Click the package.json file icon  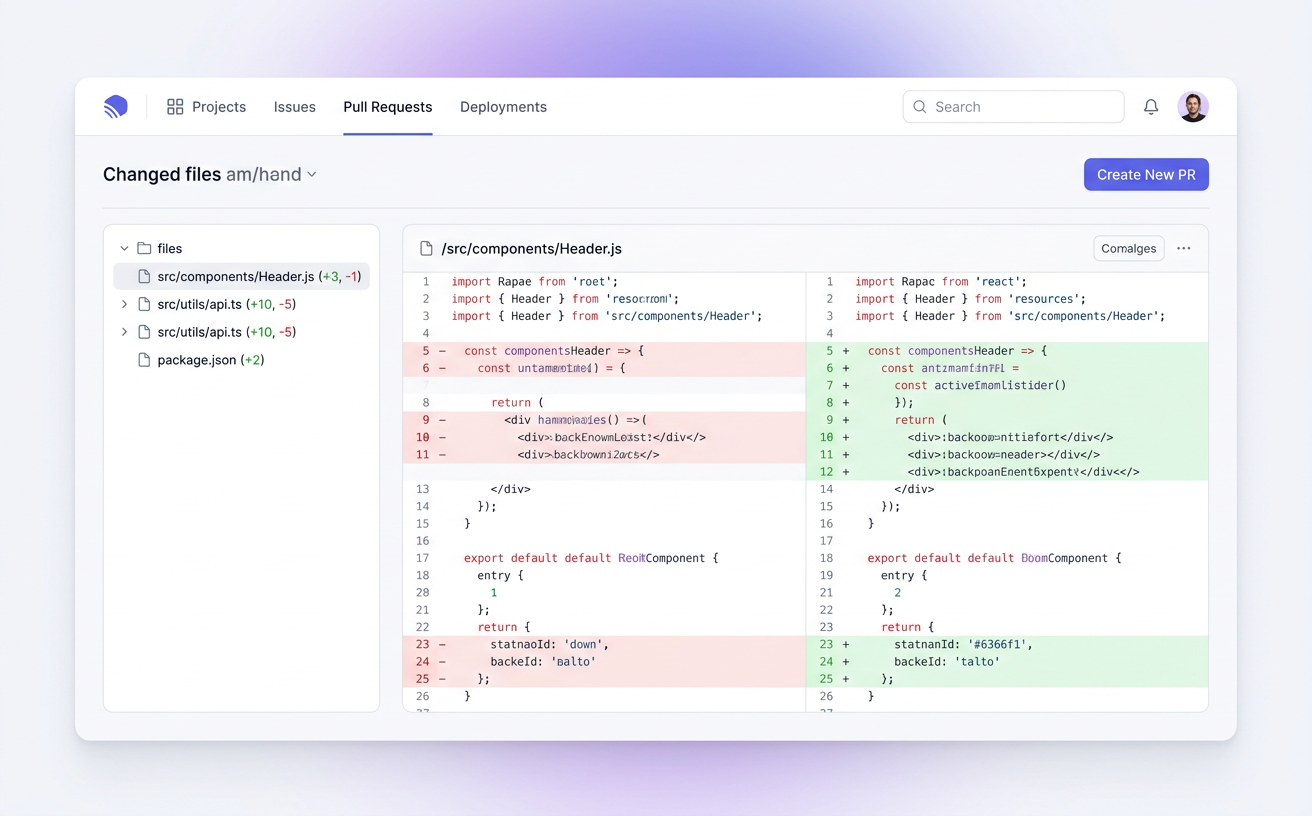144,360
